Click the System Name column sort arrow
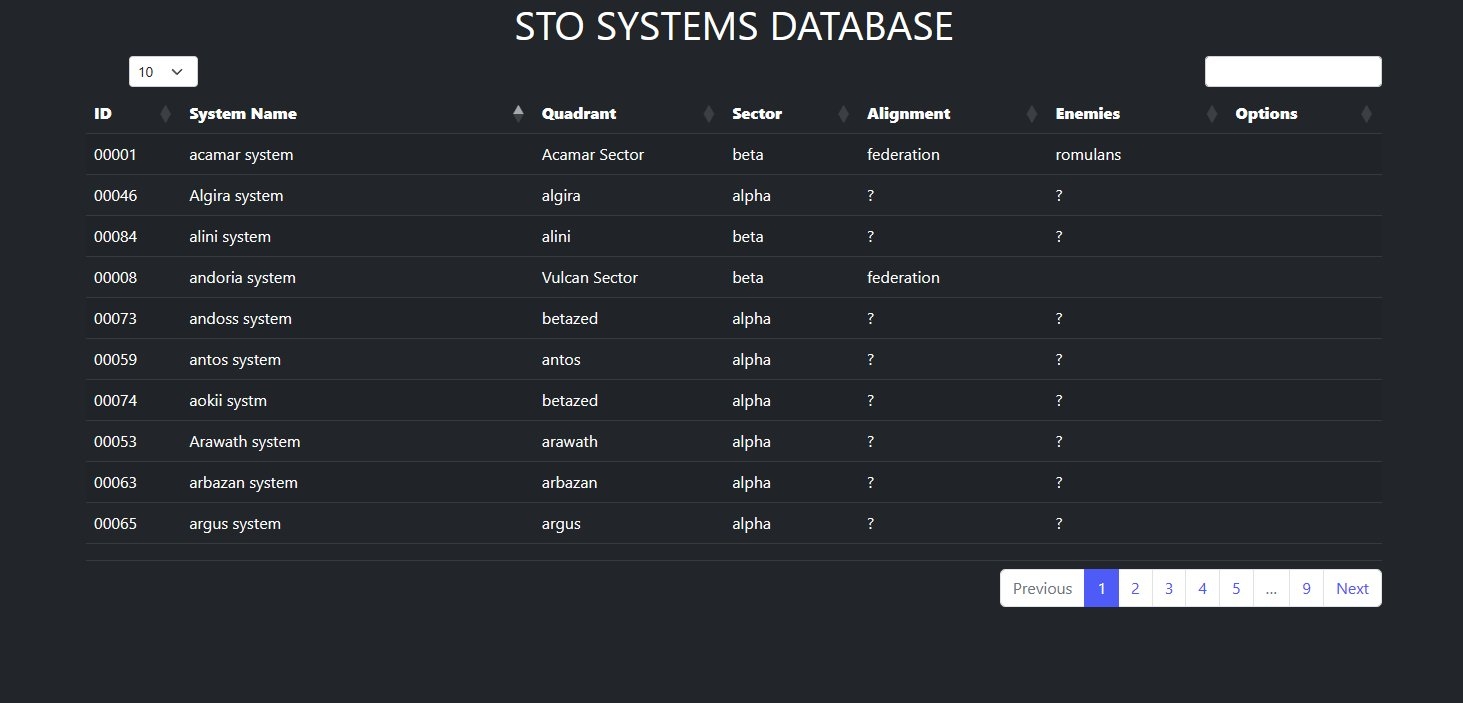This screenshot has width=1463, height=703. [x=518, y=113]
